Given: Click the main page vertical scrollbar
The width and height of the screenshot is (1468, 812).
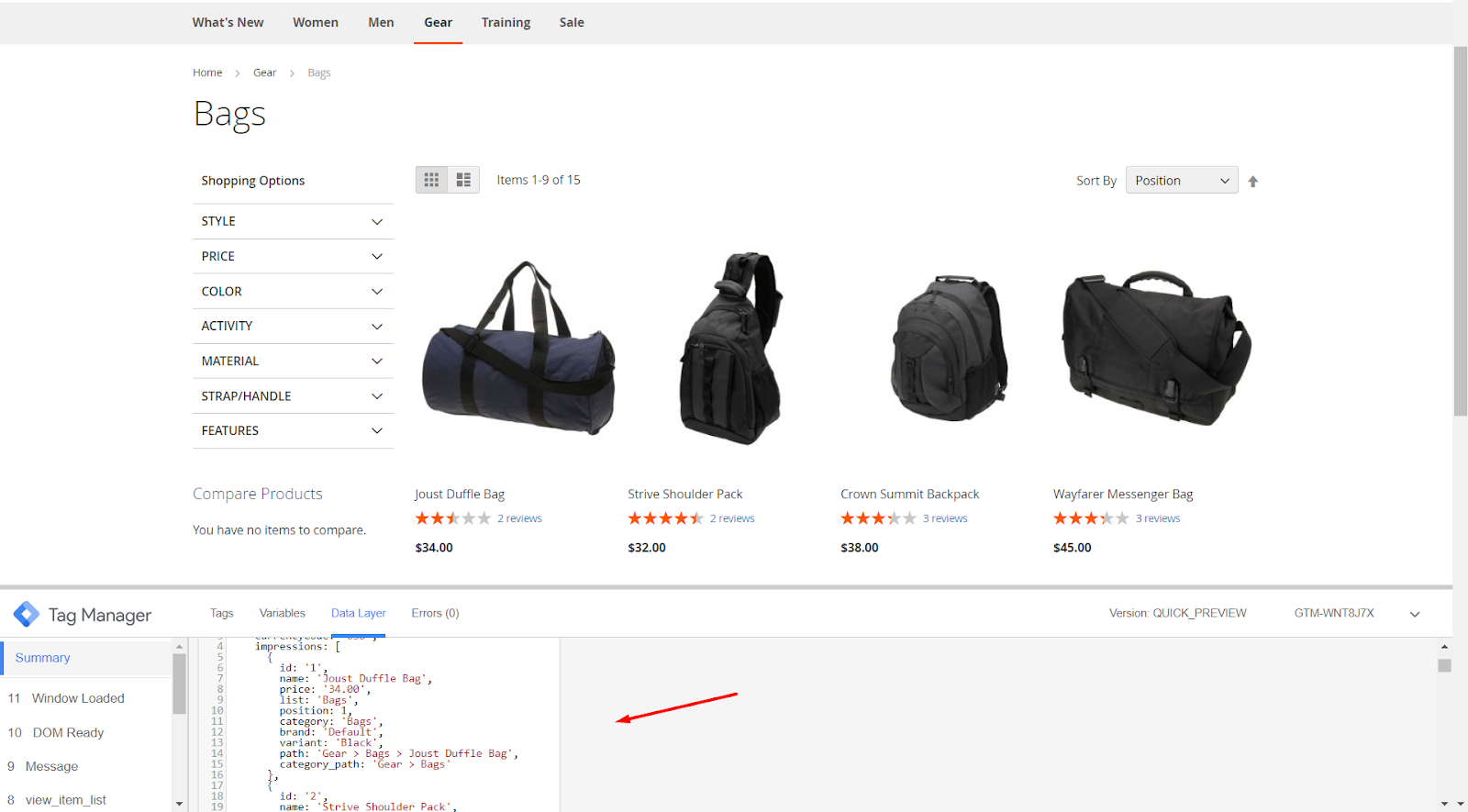Looking at the screenshot, I should click(x=1460, y=229).
